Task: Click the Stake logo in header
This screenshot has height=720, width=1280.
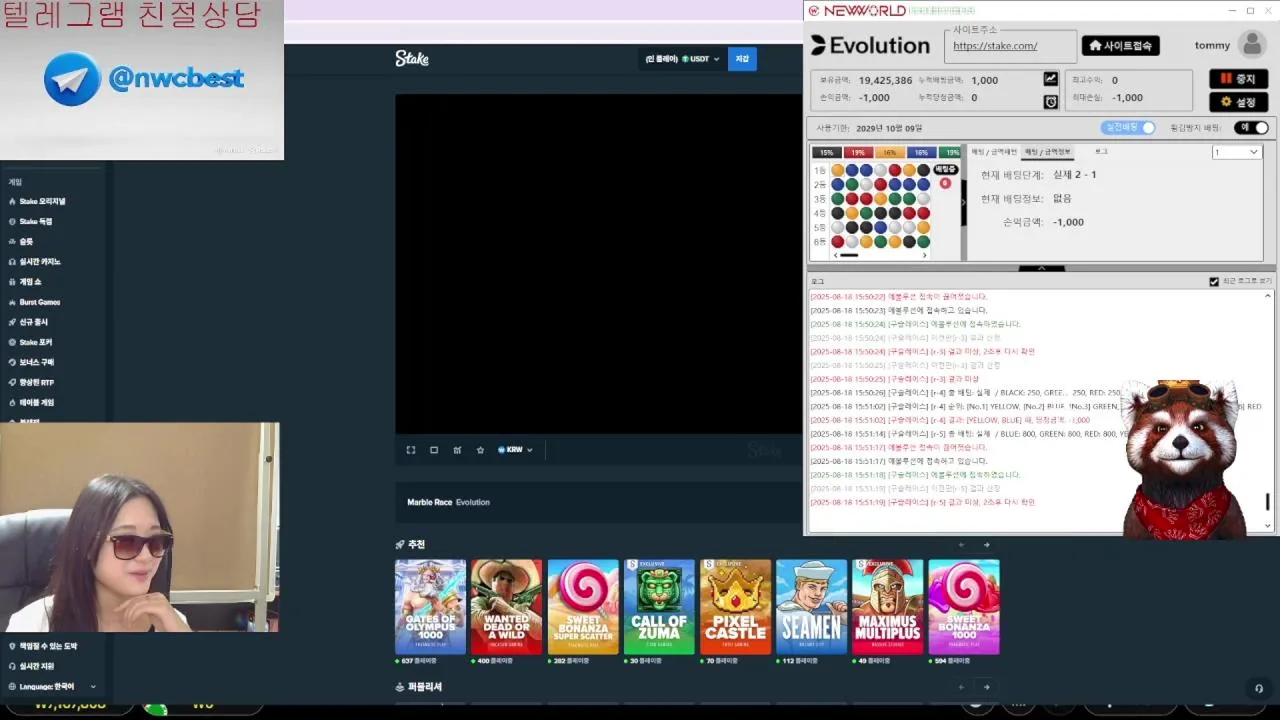Action: point(411,59)
